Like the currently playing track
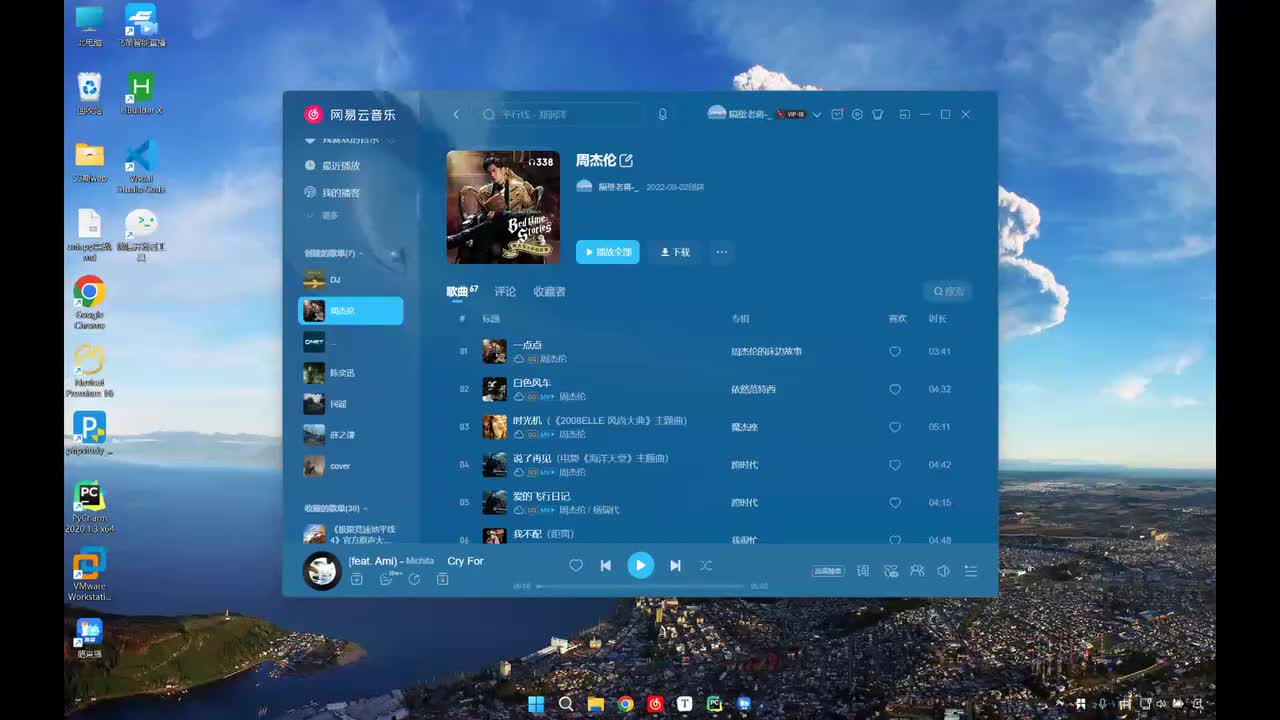This screenshot has height=720, width=1280. tap(576, 566)
